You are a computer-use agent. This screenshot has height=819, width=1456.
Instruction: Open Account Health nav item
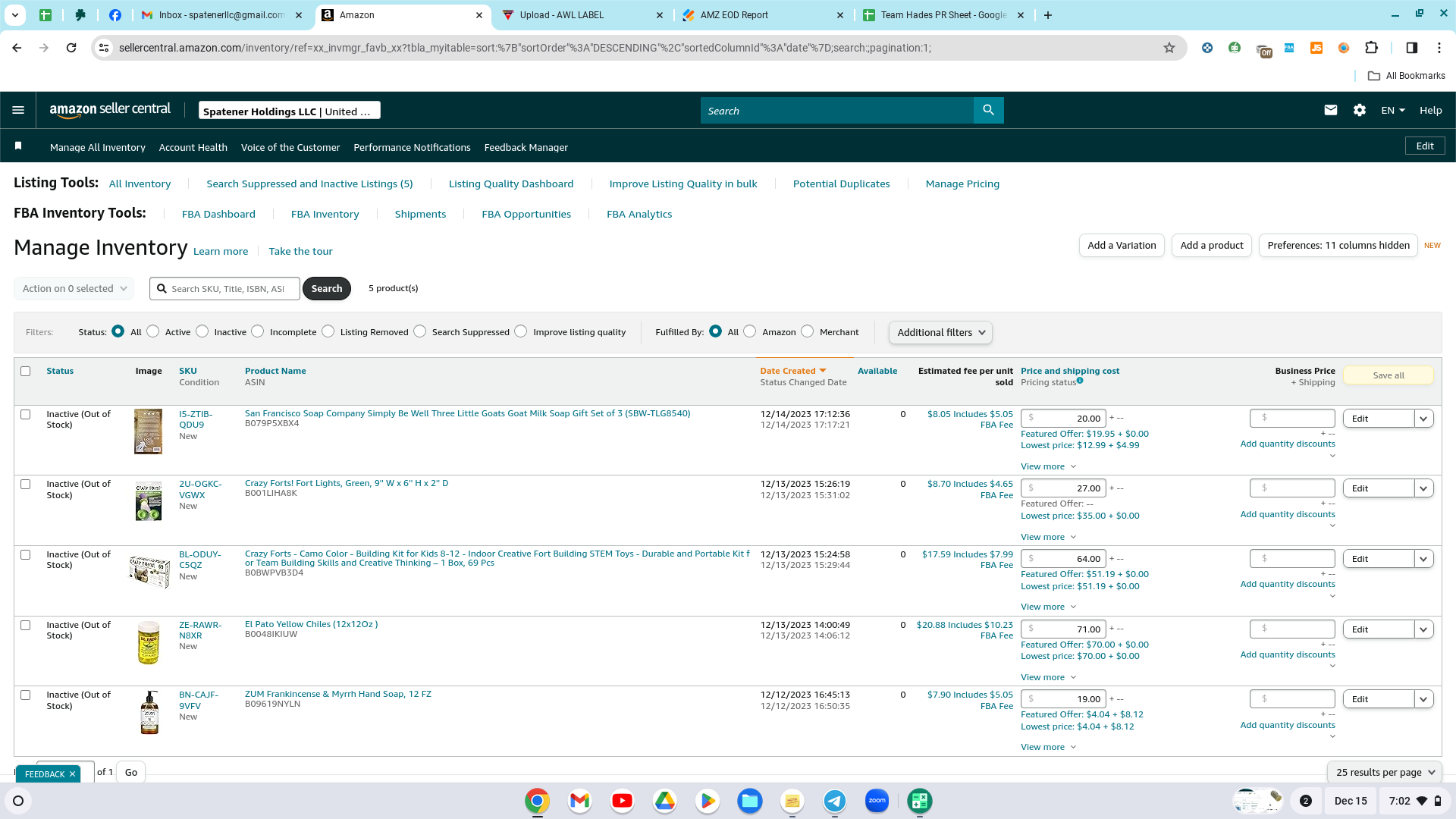point(193,147)
